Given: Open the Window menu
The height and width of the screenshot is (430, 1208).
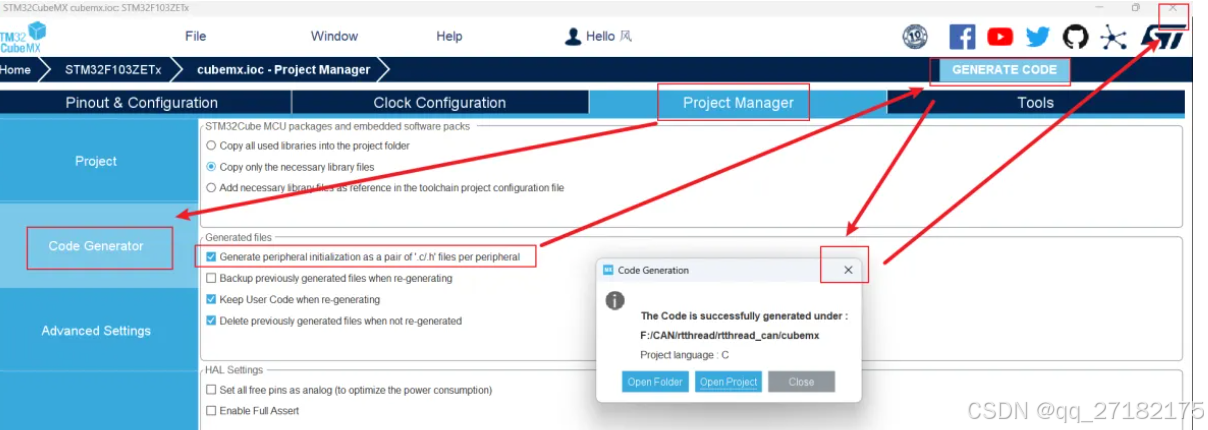Looking at the screenshot, I should (334, 36).
